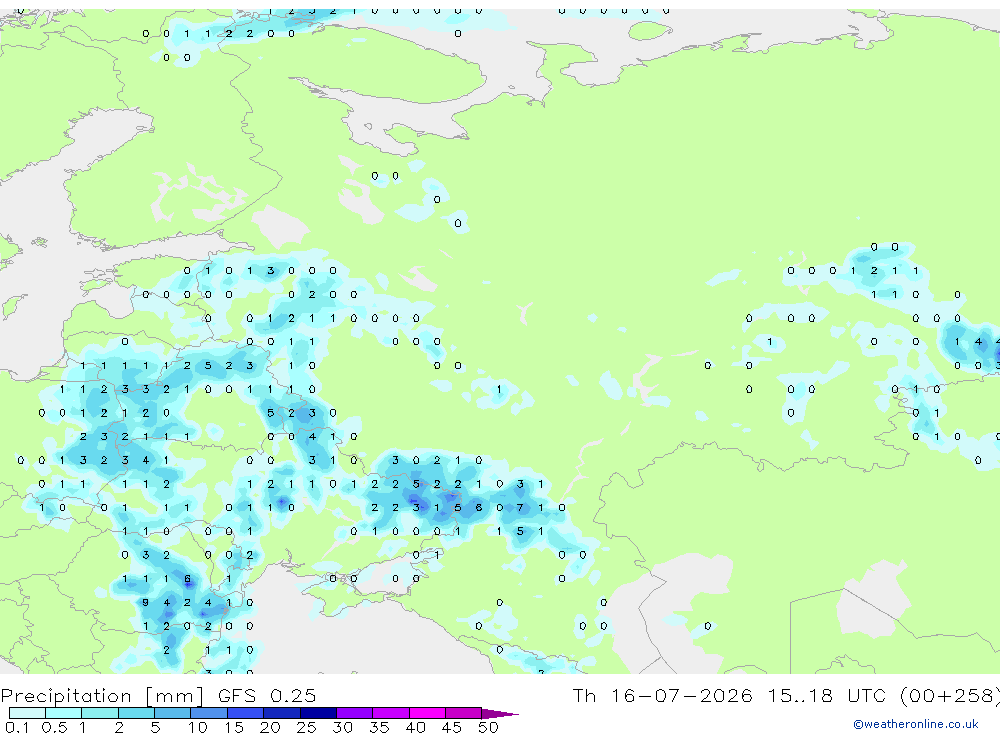Select the 25–30 mm legend color swatch
This screenshot has width=1000, height=733.
point(318,713)
